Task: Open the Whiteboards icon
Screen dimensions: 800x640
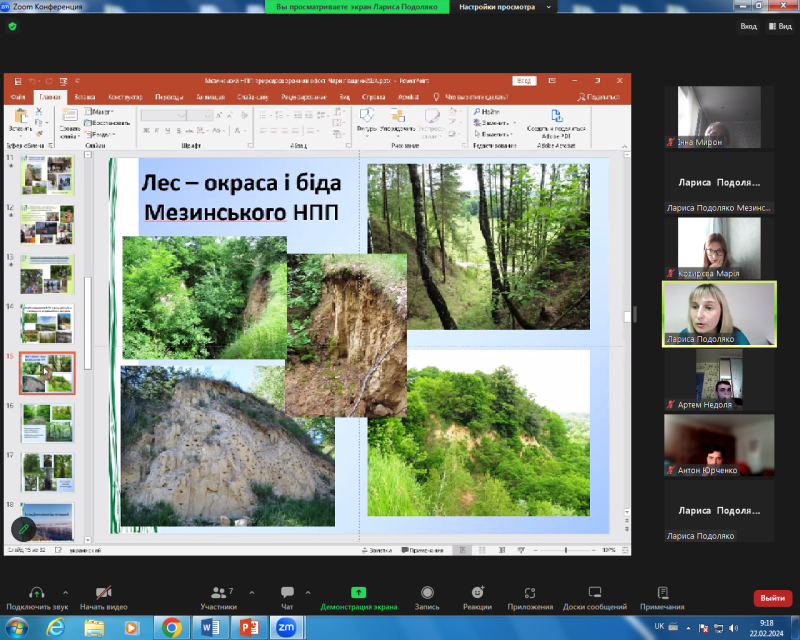Action: (594, 592)
